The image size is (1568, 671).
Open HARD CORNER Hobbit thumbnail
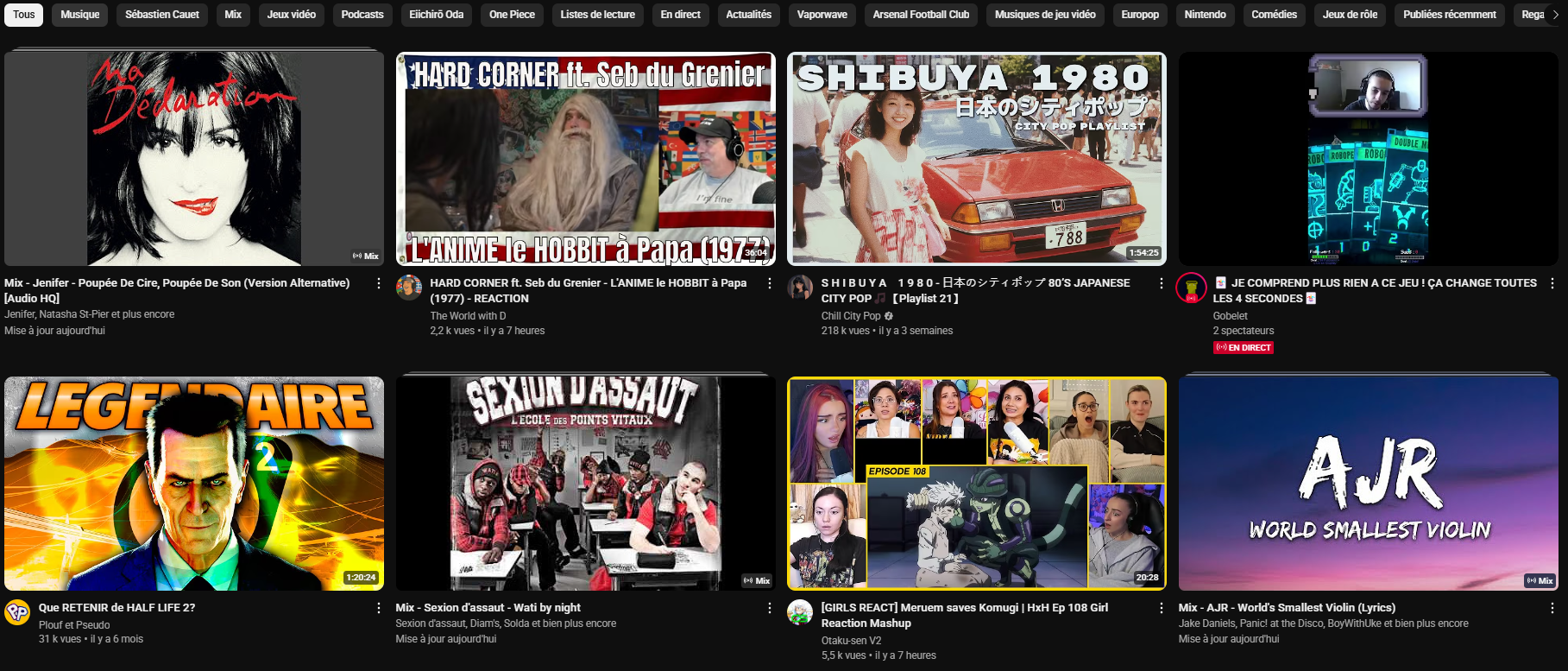click(586, 159)
